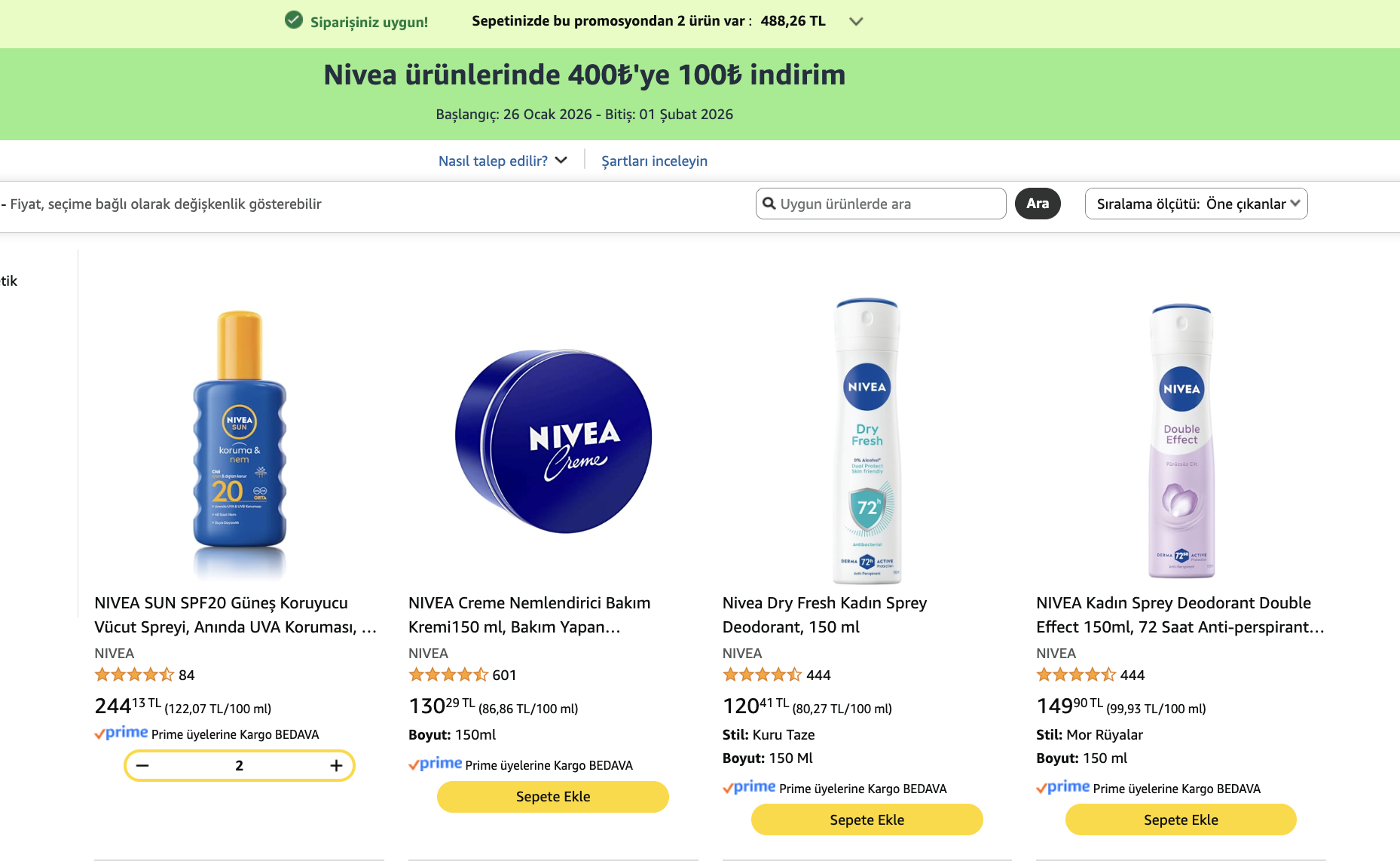This screenshot has width=1400, height=867.
Task: Click the Prime logo under Double Effect deodorant
Action: pos(1063,787)
